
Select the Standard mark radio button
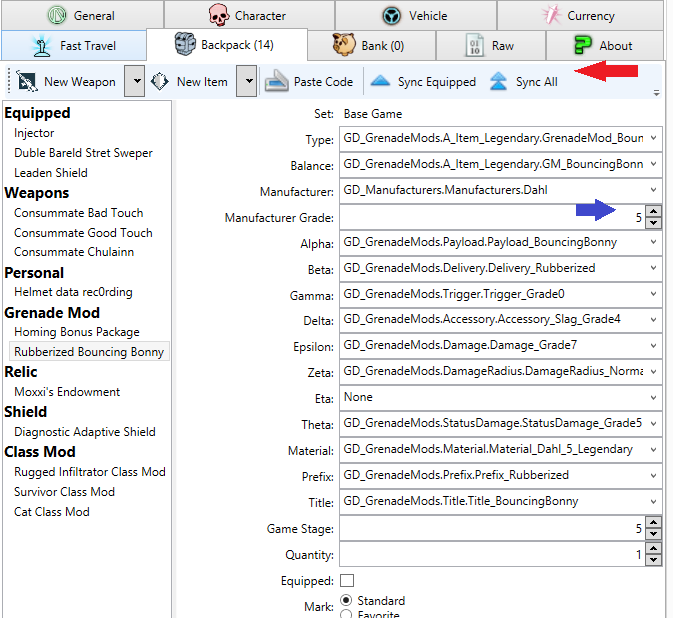click(x=346, y=600)
